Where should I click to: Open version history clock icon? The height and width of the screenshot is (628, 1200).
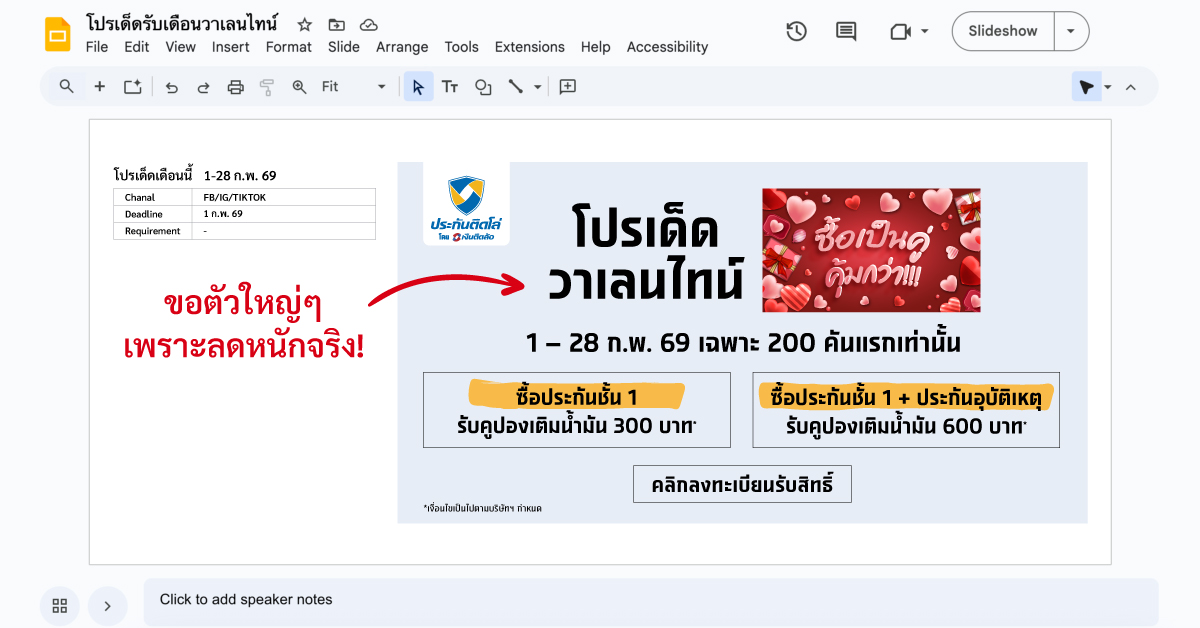coord(796,31)
